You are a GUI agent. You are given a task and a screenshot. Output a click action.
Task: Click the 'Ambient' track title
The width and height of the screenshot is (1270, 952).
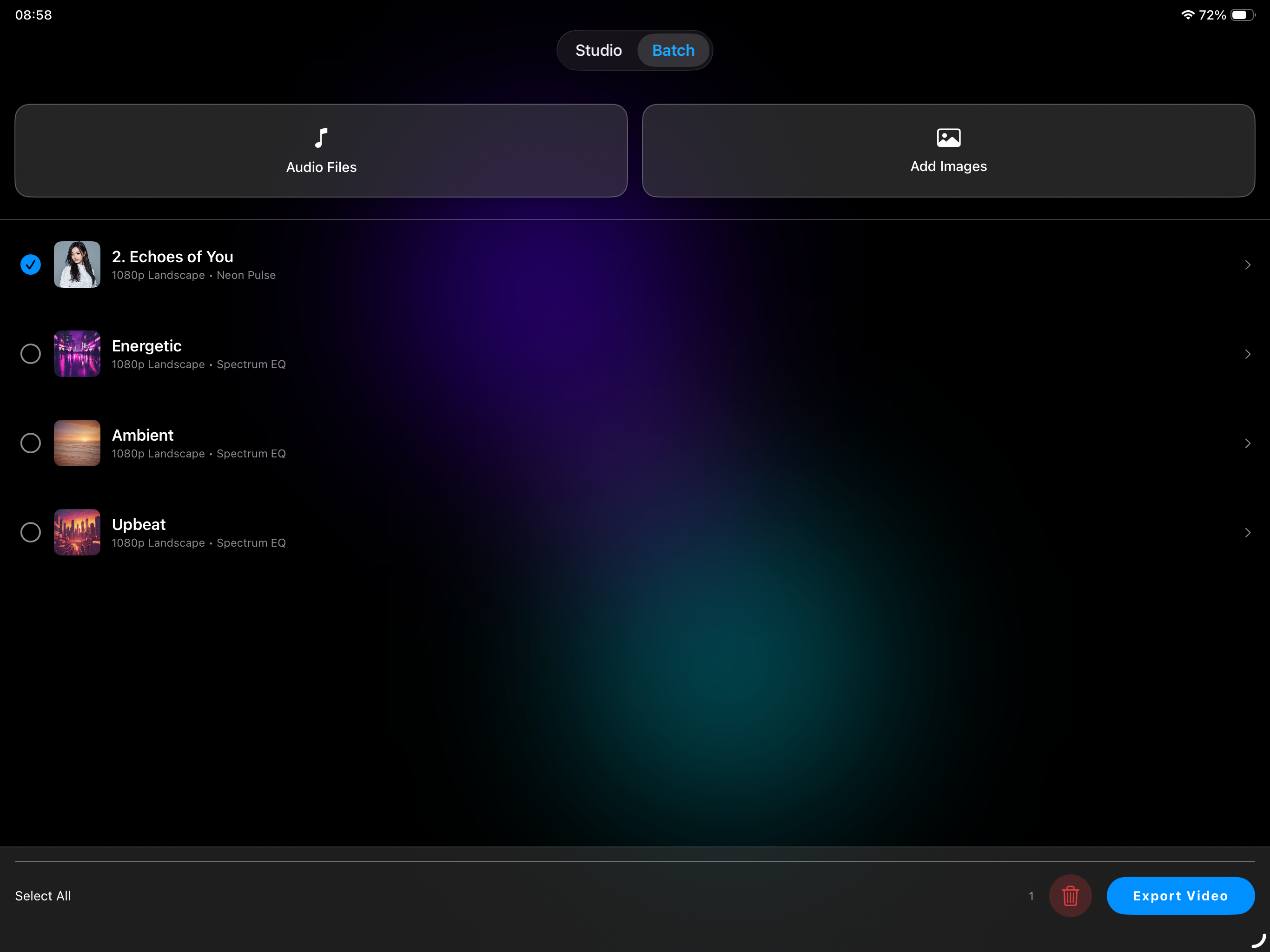click(142, 435)
